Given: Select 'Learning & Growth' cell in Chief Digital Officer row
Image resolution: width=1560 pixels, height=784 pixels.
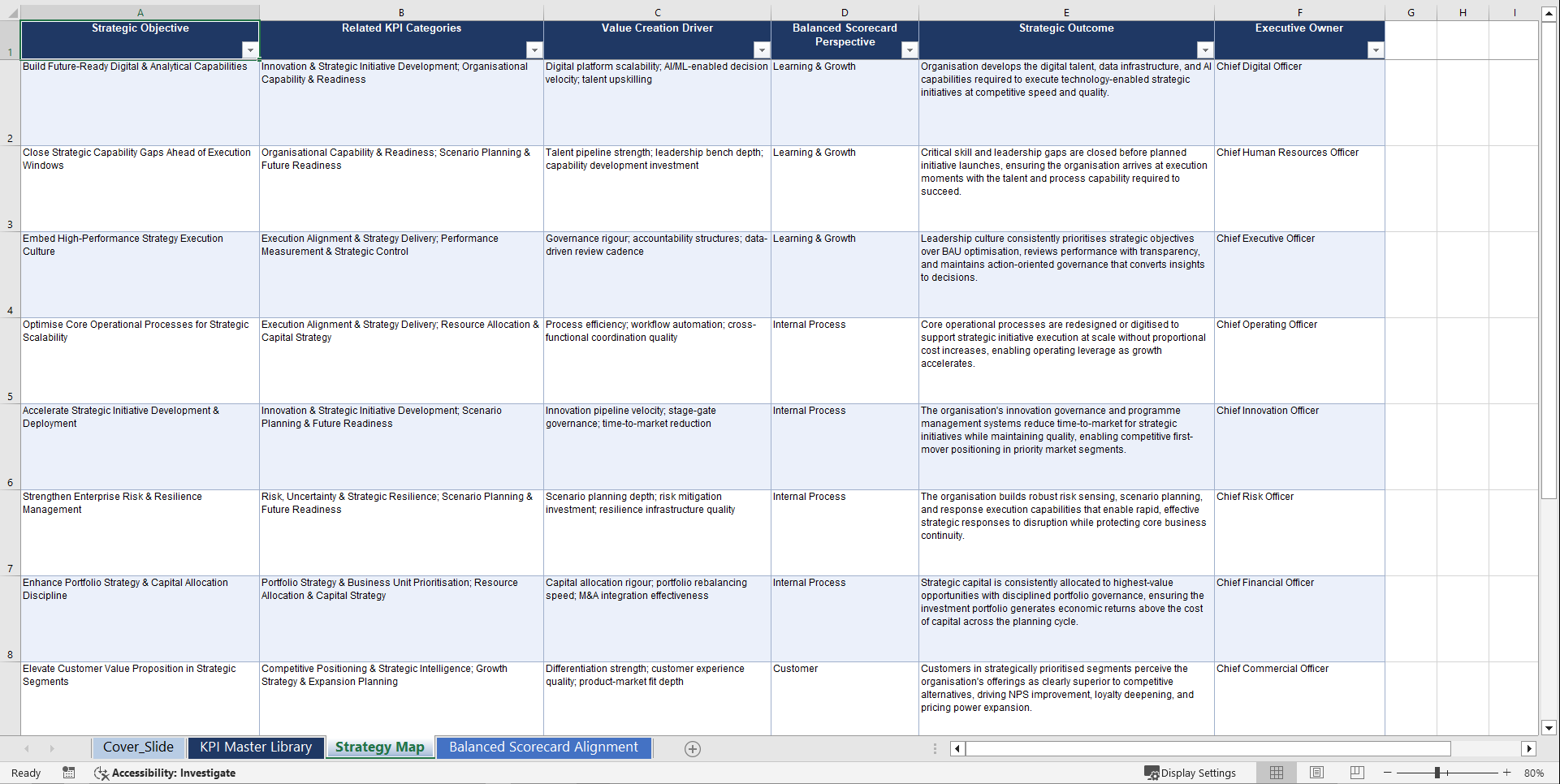Looking at the screenshot, I should tap(845, 102).
